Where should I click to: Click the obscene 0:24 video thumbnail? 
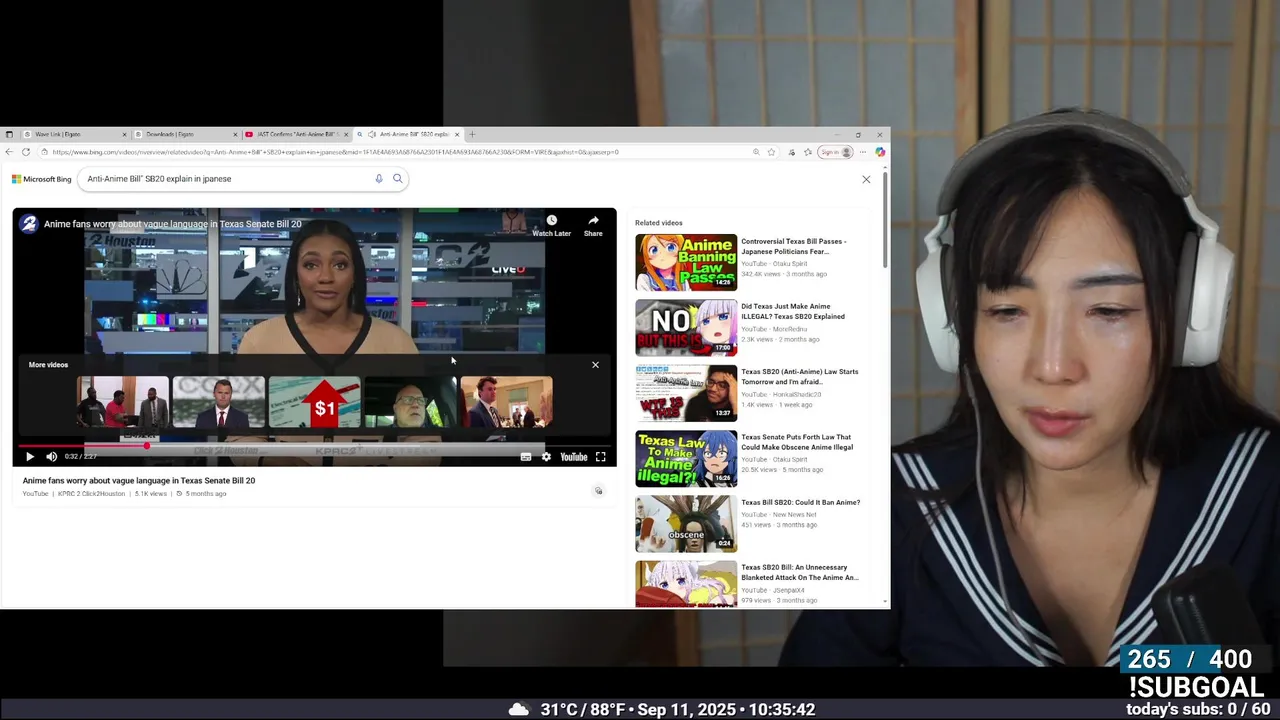(686, 523)
